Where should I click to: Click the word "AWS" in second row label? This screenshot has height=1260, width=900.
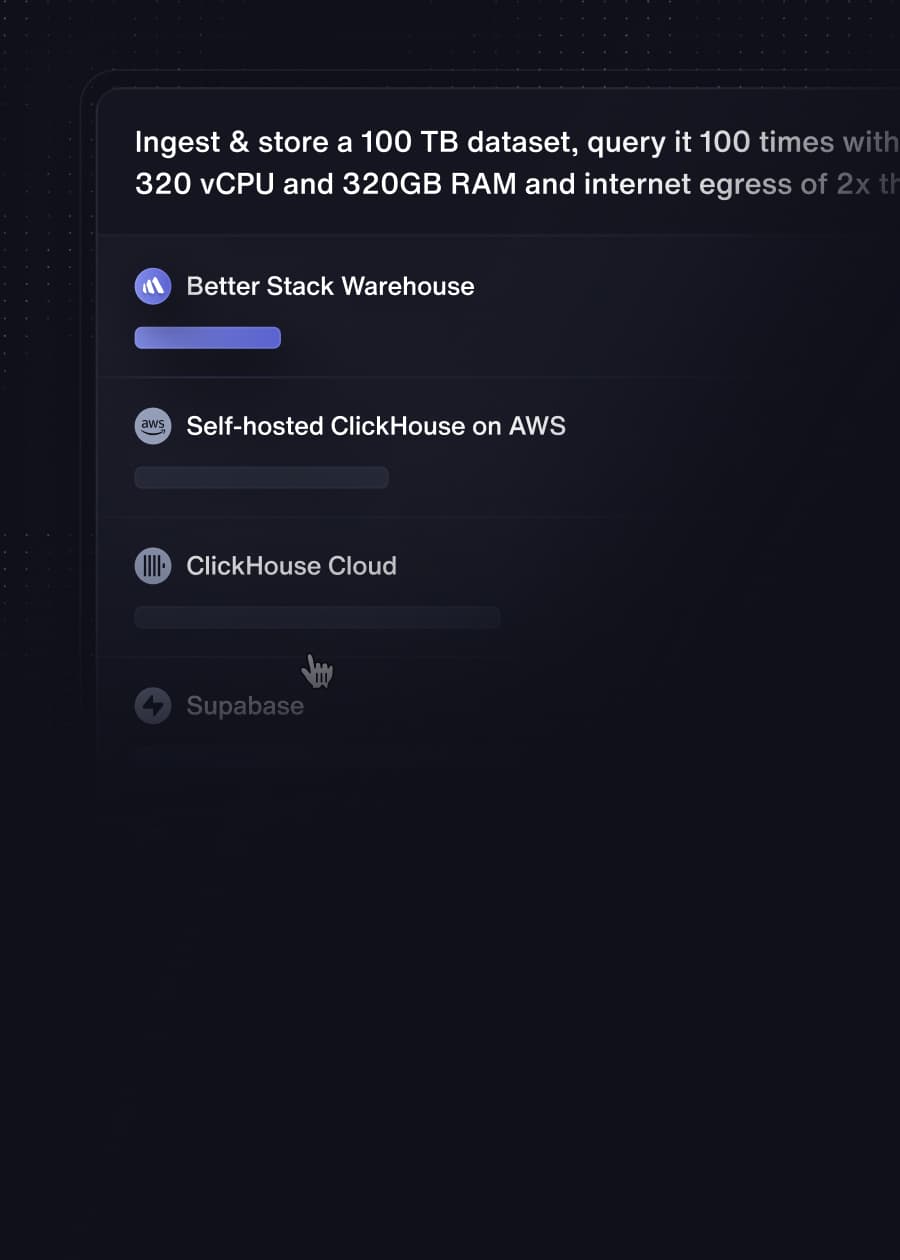pos(537,426)
